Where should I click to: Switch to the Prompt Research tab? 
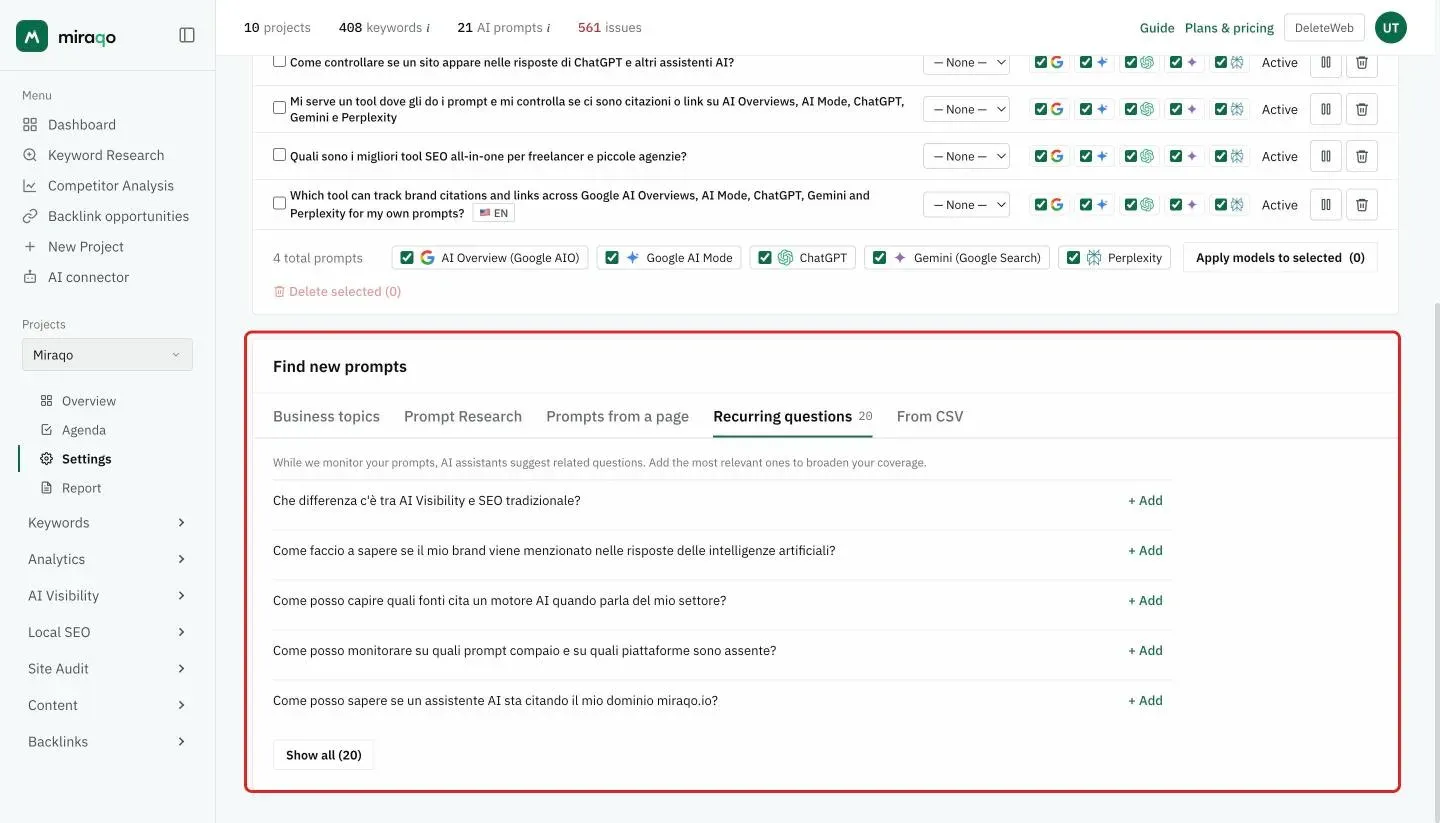pyautogui.click(x=463, y=417)
